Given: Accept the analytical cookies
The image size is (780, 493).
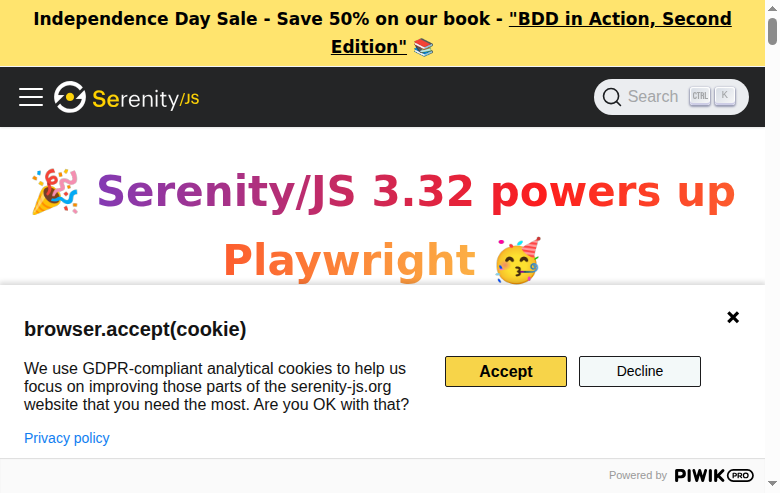Looking at the screenshot, I should tap(506, 371).
